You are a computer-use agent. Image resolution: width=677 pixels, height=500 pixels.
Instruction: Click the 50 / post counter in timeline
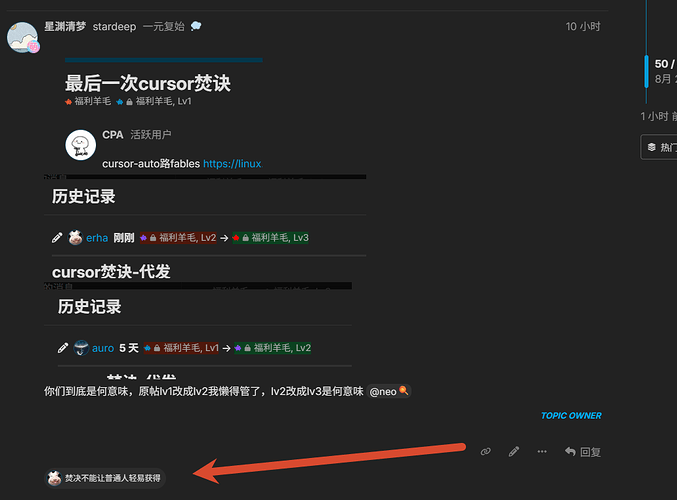[665, 64]
